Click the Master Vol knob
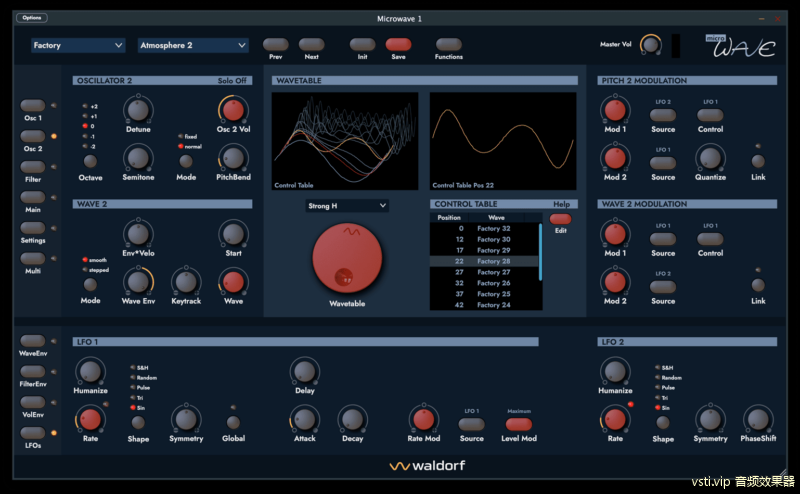 pos(651,45)
